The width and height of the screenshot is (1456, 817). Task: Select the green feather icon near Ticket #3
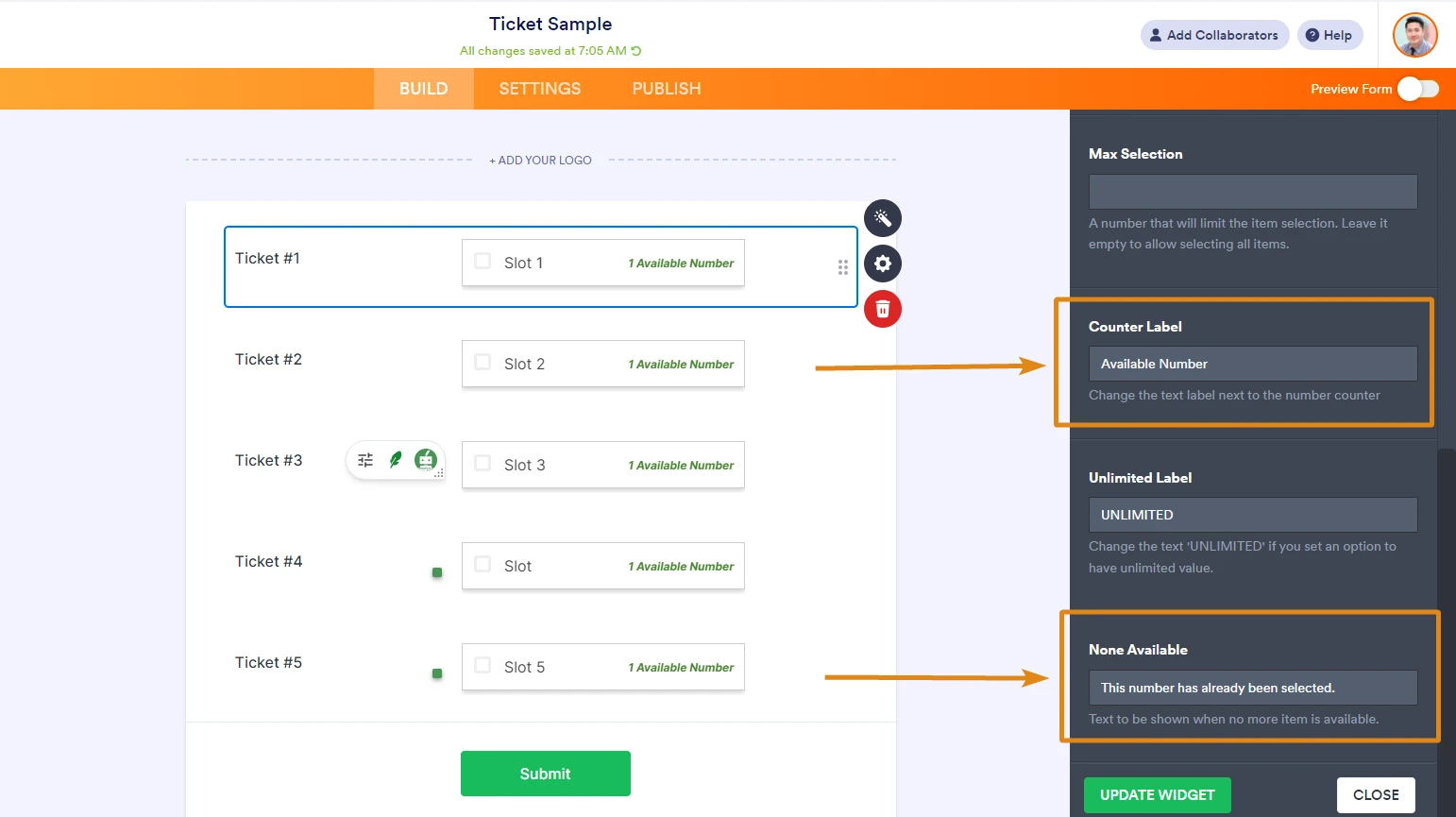[x=396, y=460]
